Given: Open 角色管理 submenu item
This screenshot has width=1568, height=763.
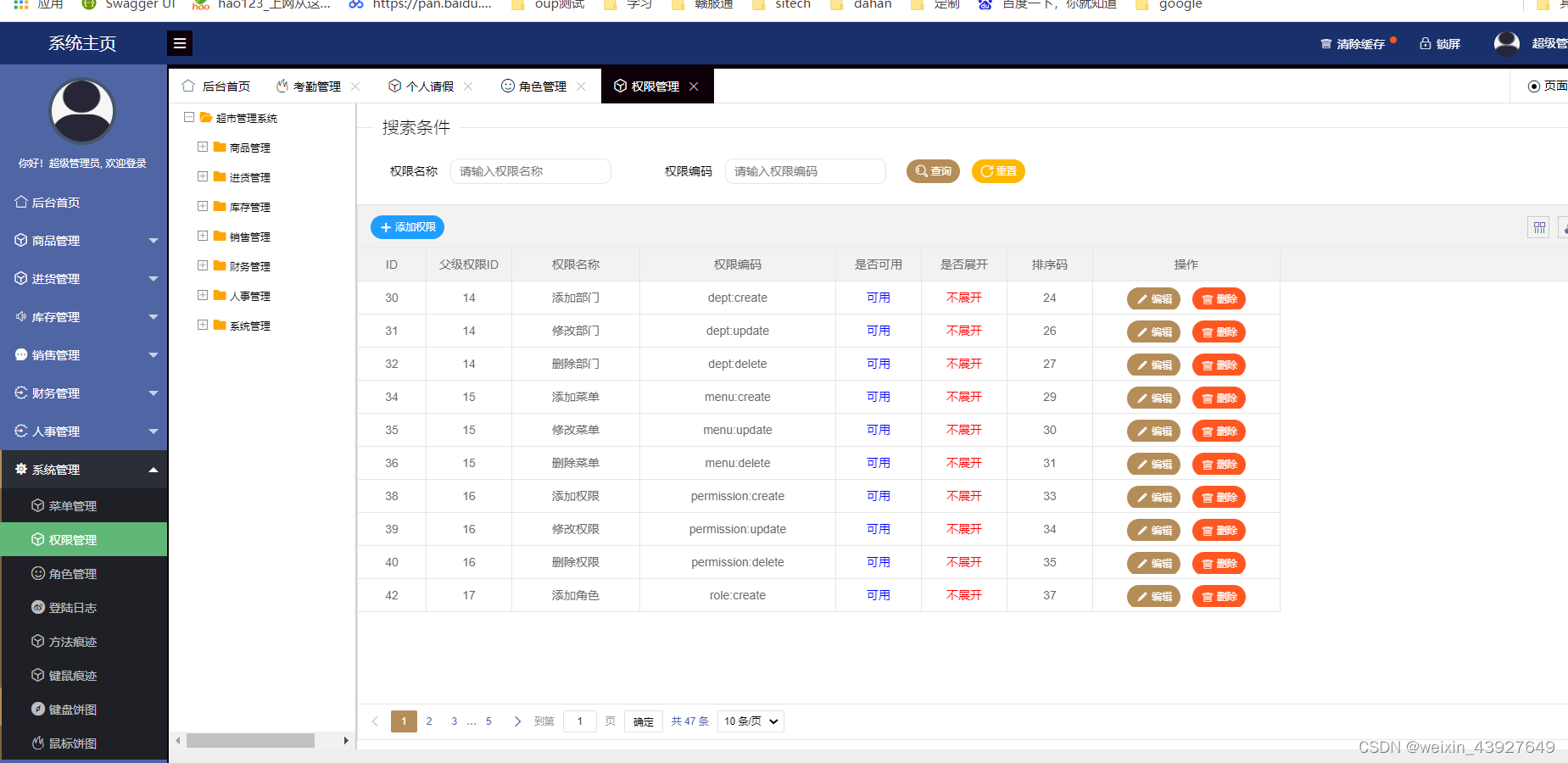Looking at the screenshot, I should click(x=83, y=573).
